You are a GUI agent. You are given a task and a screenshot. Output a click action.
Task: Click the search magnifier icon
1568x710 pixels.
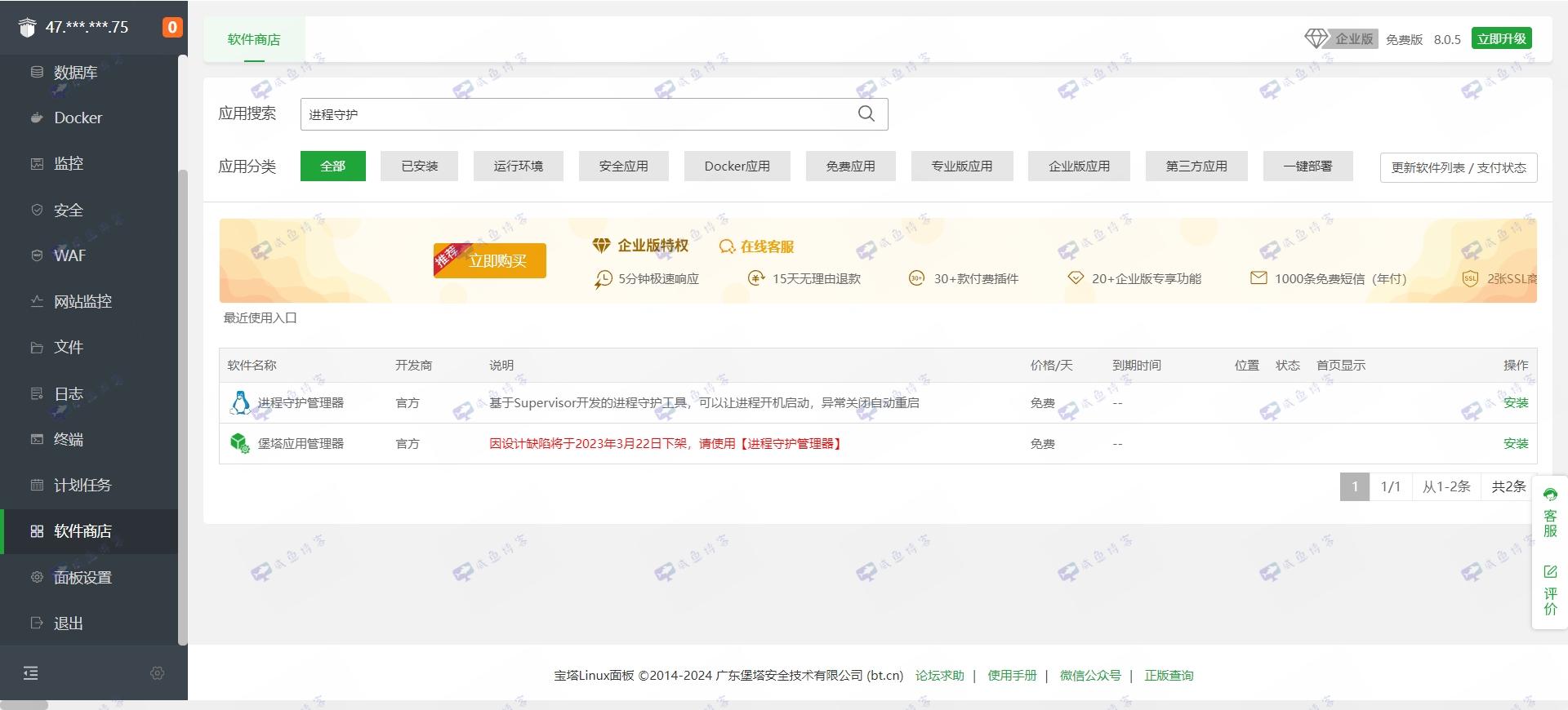866,114
